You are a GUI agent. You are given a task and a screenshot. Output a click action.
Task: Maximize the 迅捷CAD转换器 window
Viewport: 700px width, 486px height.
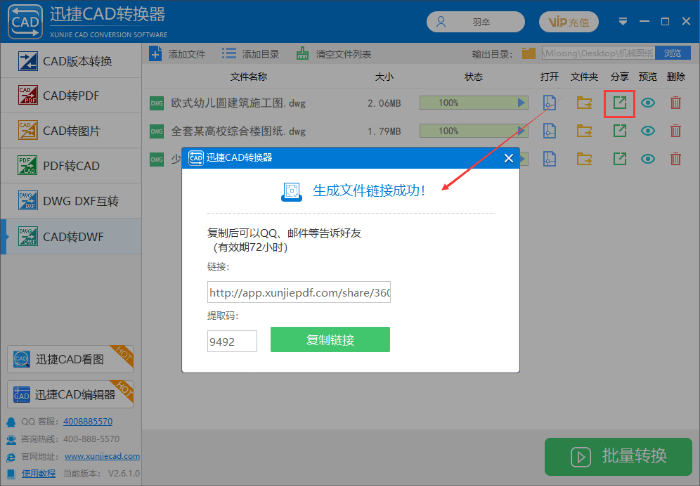[665, 21]
